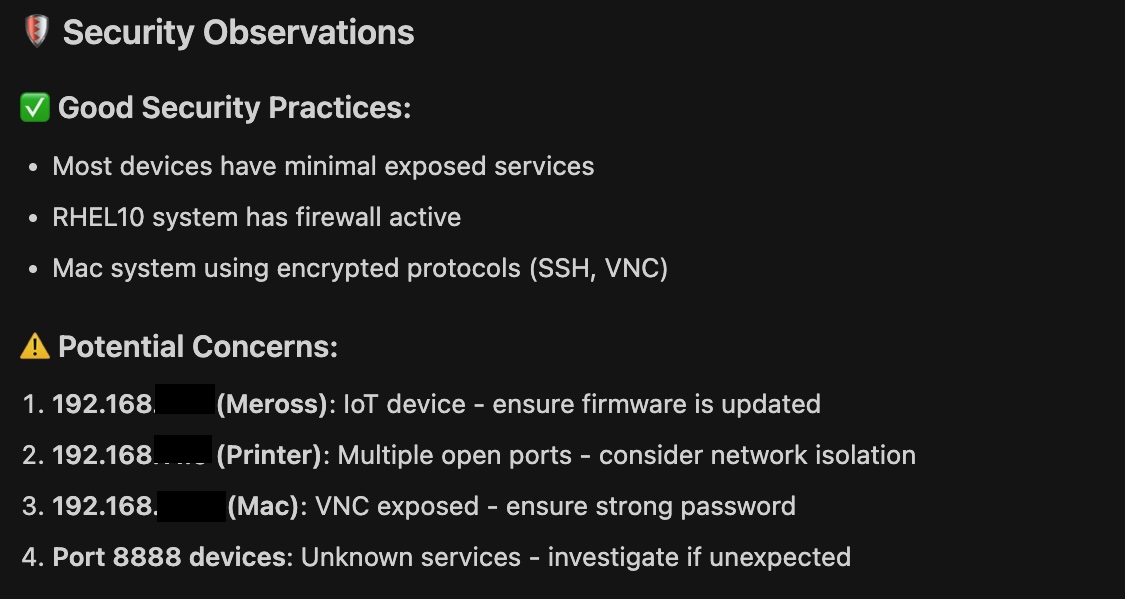Click the redacted box in the Meross address
The image size is (1125, 599).
185,399
